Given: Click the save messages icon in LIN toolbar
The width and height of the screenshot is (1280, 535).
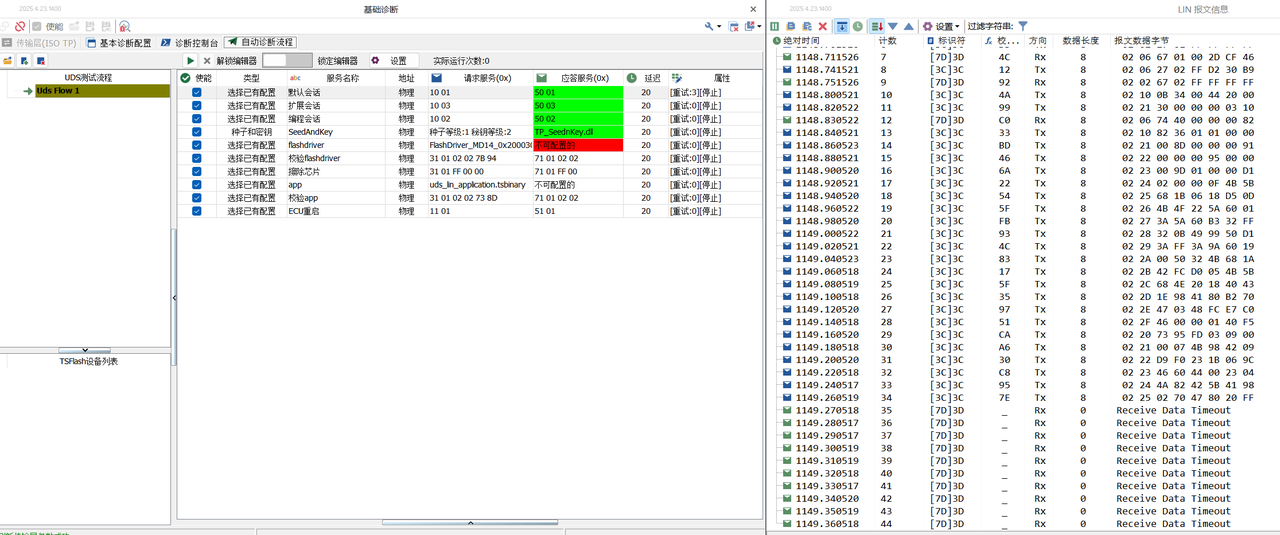Looking at the screenshot, I should [807, 26].
